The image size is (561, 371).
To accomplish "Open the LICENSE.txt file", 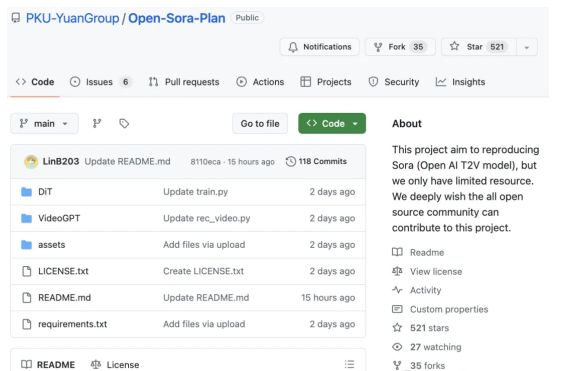I will [x=63, y=271].
